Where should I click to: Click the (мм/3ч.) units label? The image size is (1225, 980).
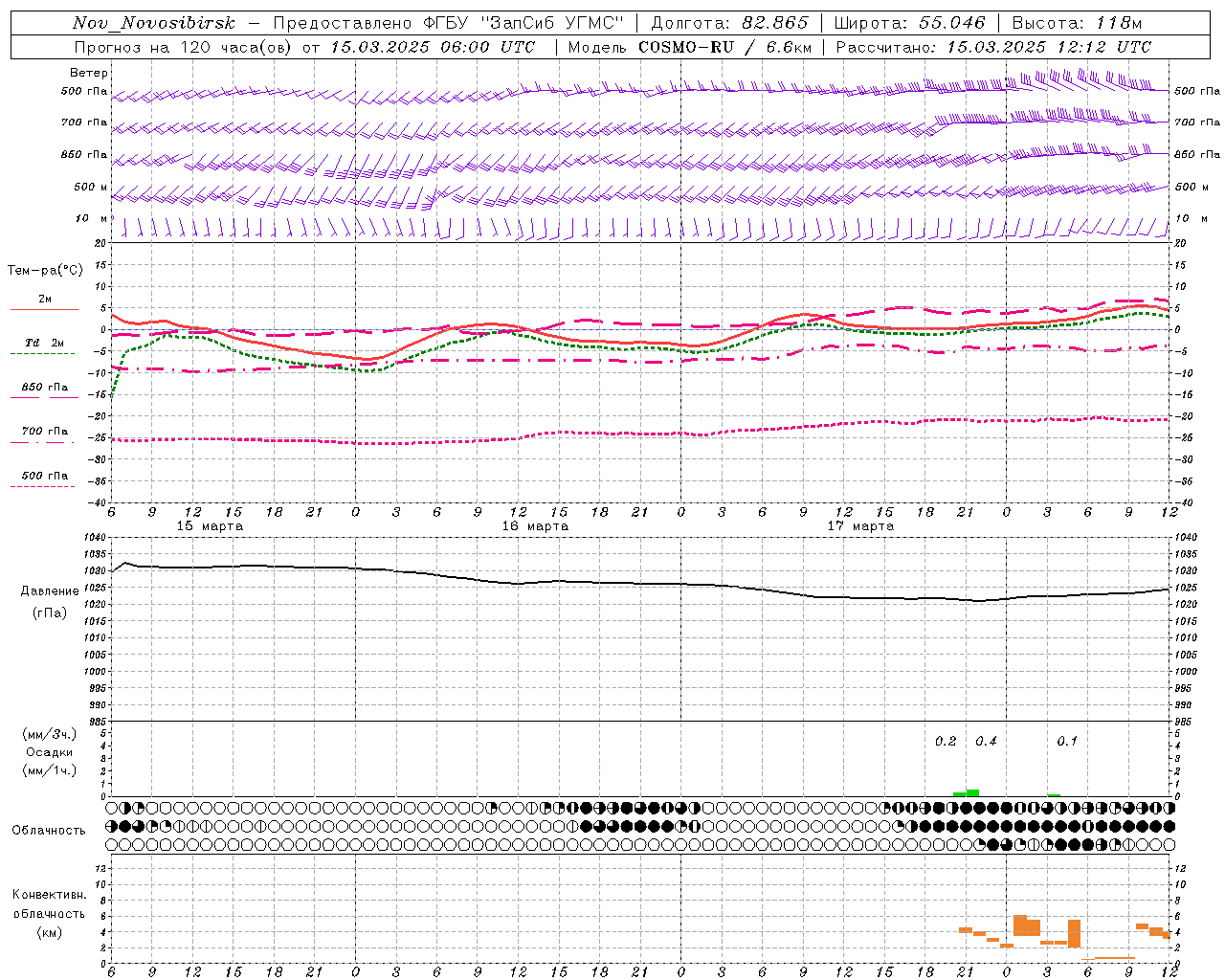[x=50, y=734]
